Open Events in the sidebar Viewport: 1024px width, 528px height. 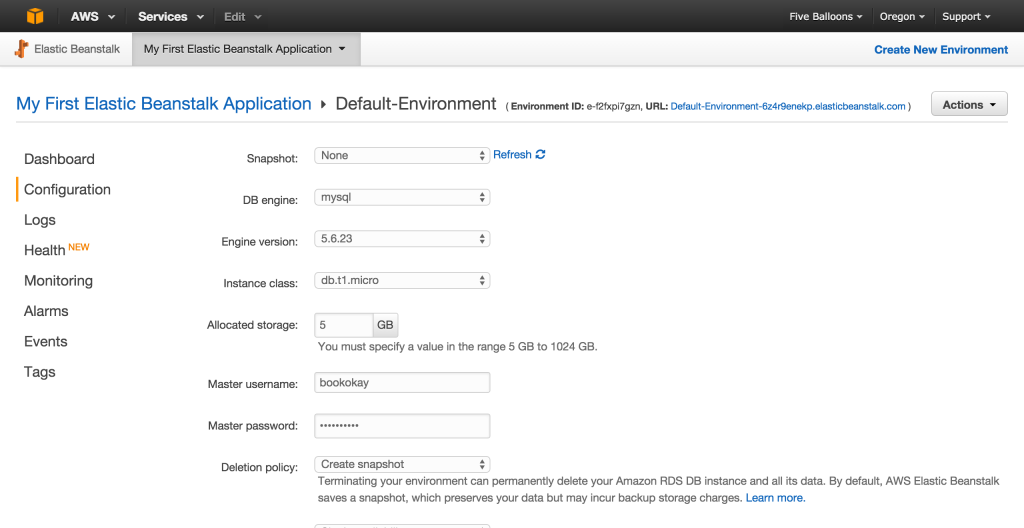coord(46,342)
